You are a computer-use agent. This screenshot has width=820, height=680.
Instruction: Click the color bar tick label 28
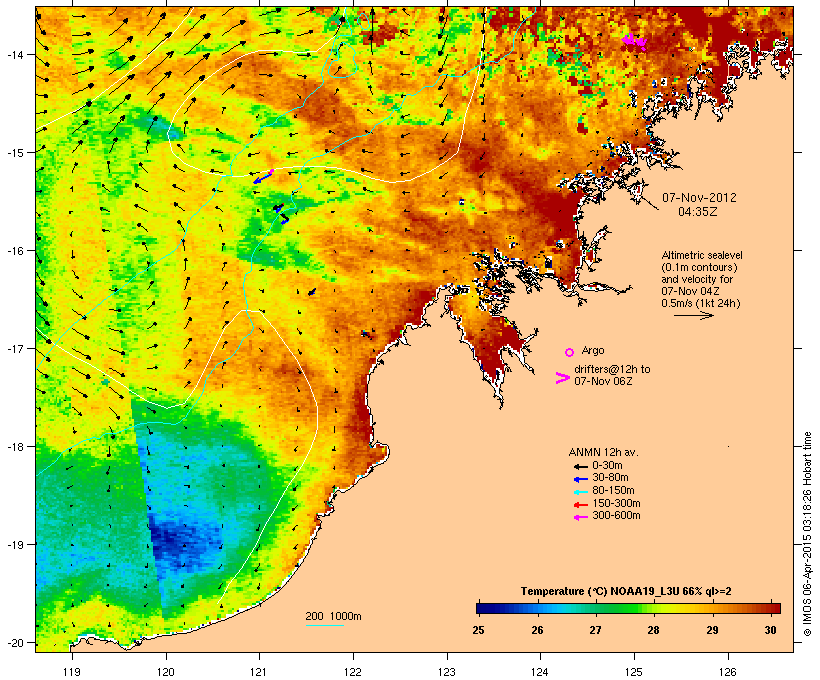(654, 630)
